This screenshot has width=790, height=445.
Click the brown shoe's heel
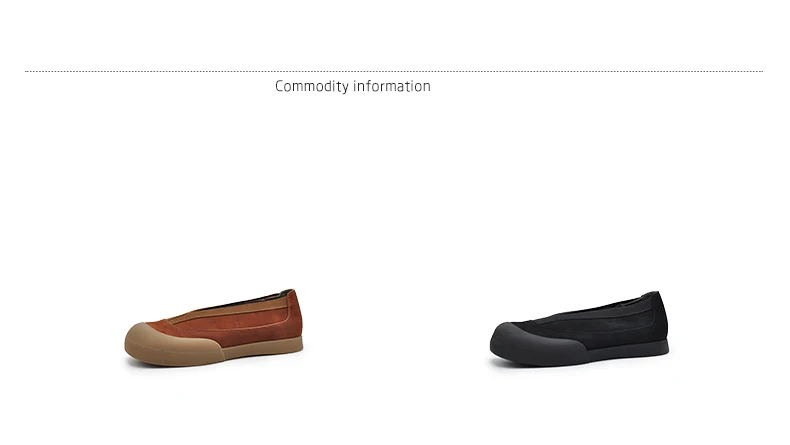click(x=294, y=317)
